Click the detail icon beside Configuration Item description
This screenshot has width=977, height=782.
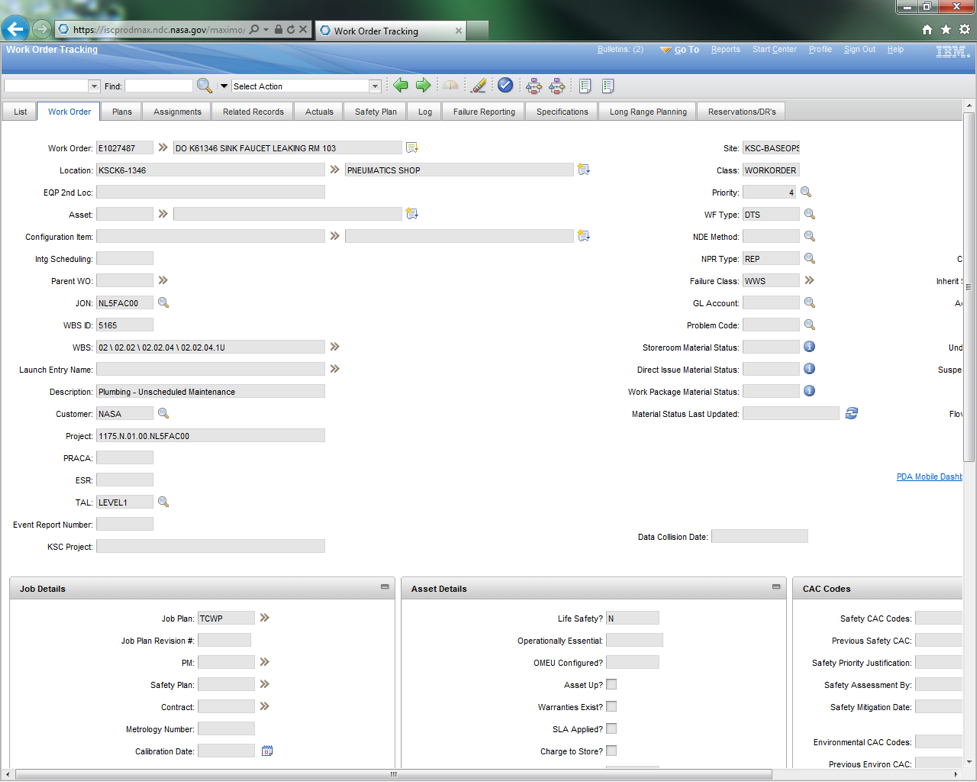point(583,236)
